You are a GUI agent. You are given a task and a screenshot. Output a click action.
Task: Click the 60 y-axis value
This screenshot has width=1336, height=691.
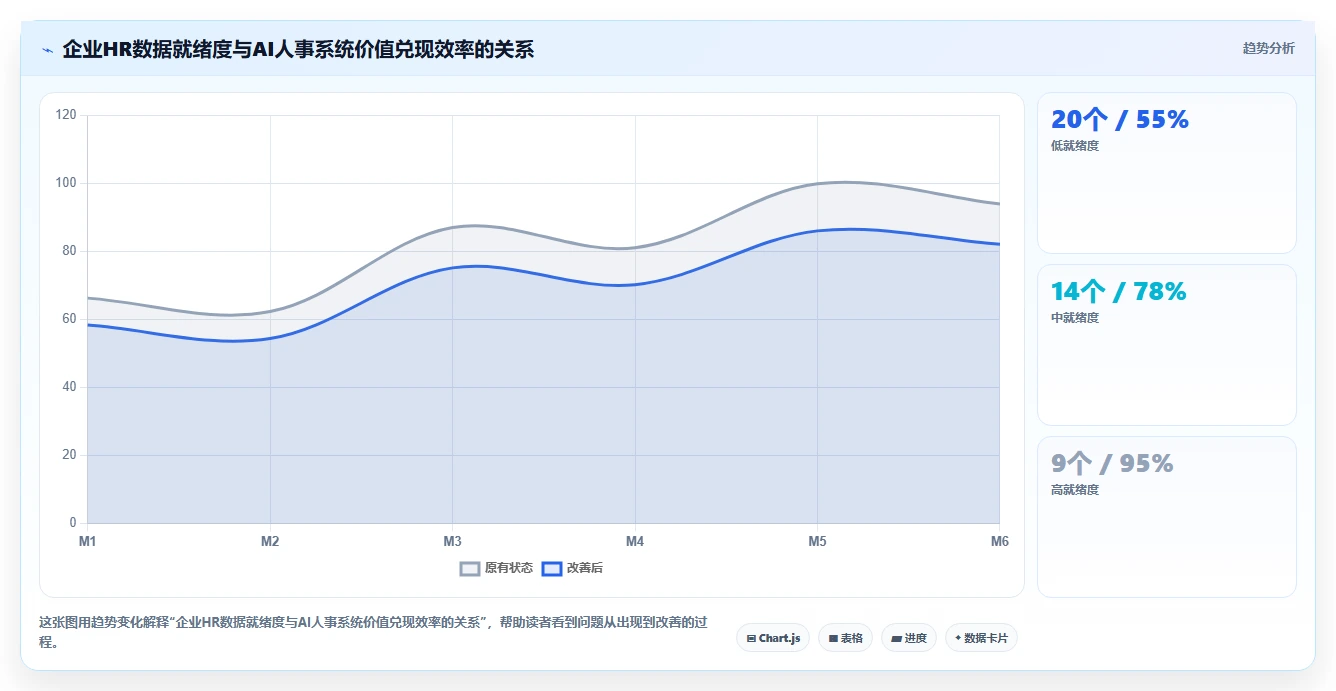point(69,319)
